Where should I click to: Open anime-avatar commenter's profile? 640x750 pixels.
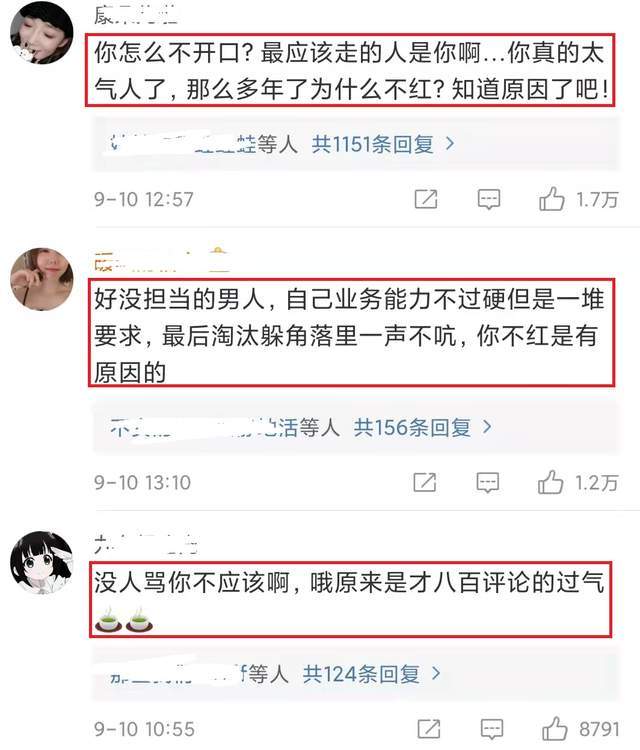pyautogui.click(x=42, y=562)
